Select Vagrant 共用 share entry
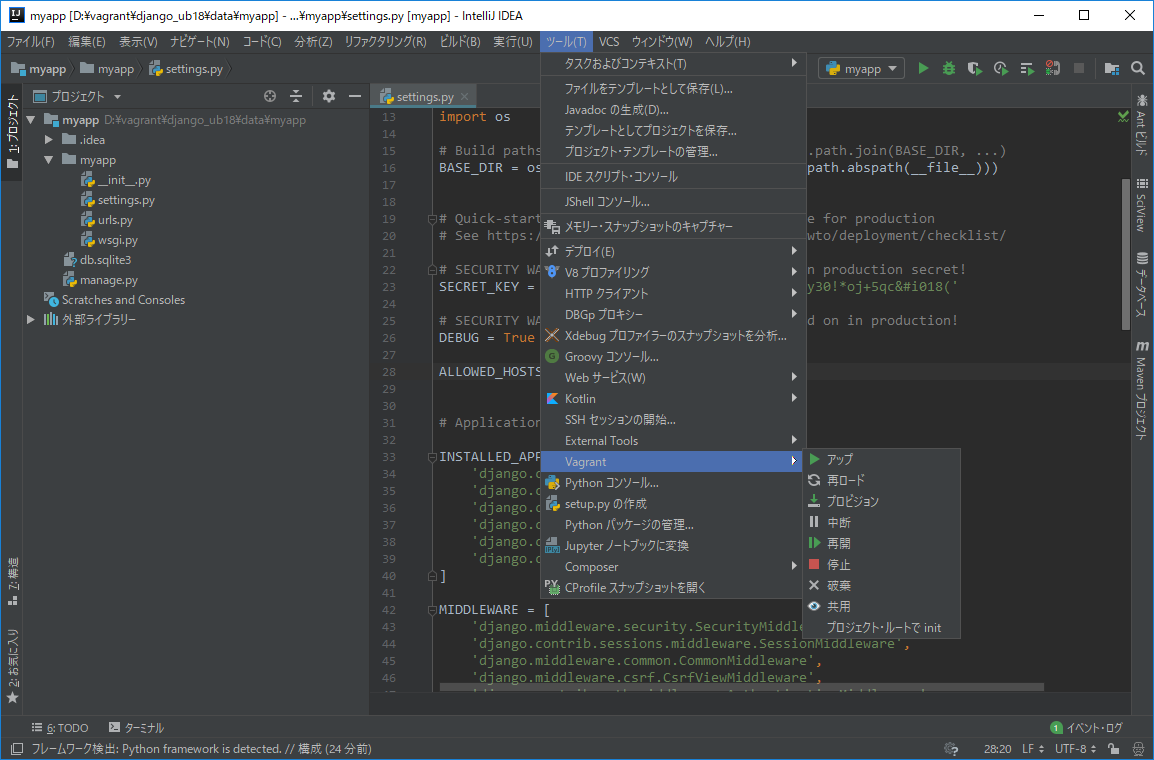Image resolution: width=1154 pixels, height=760 pixels. [881, 606]
